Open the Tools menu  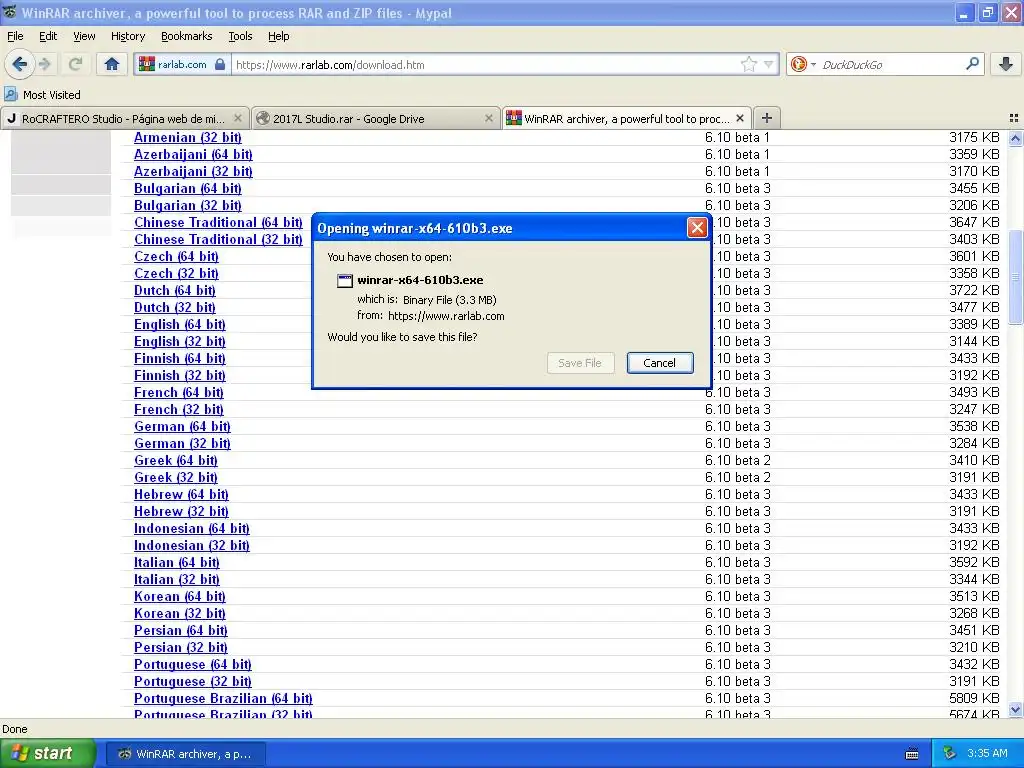[240, 36]
